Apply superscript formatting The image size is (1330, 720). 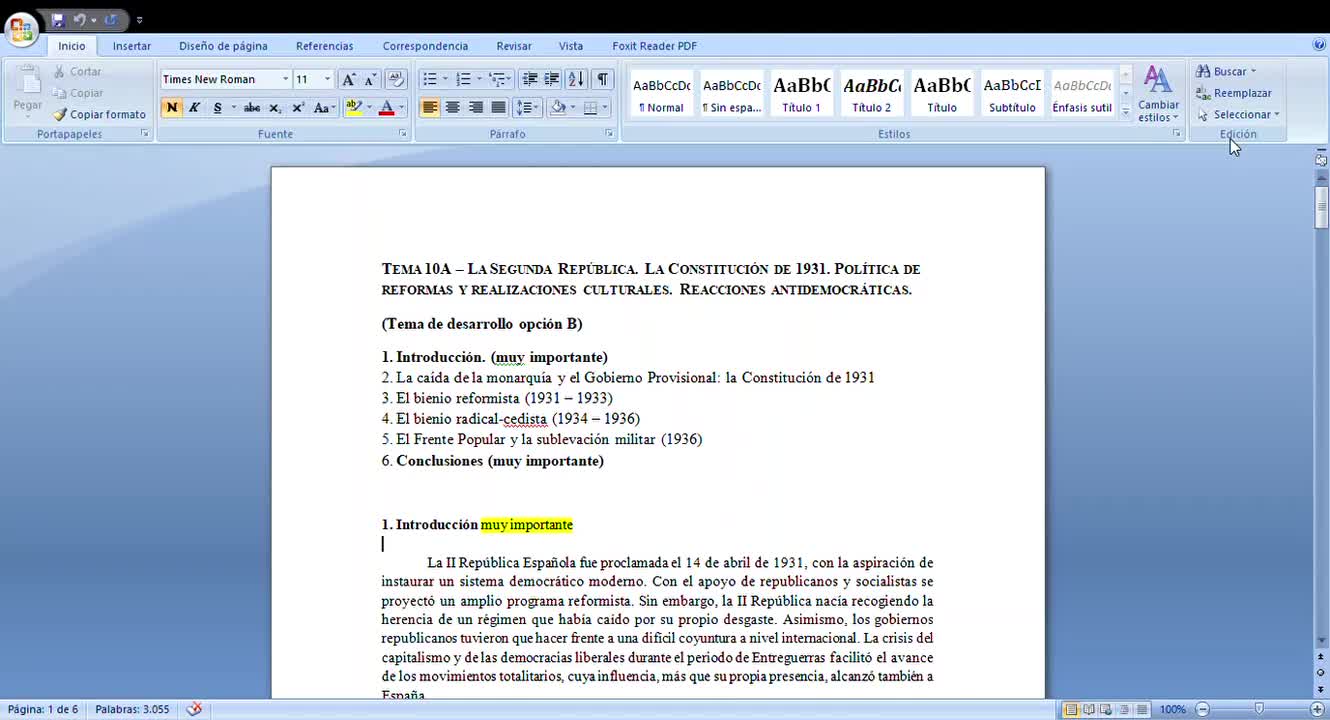(x=297, y=107)
